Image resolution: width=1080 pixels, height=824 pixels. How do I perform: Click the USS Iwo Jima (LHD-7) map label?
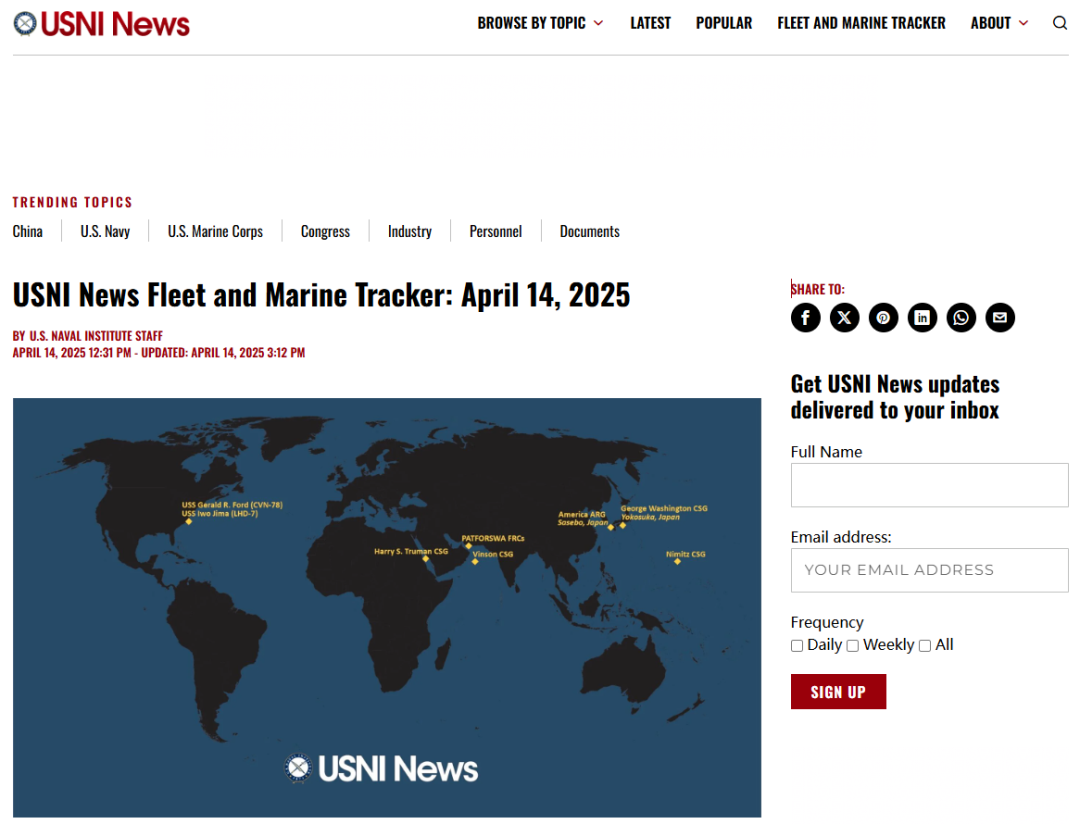click(x=220, y=513)
